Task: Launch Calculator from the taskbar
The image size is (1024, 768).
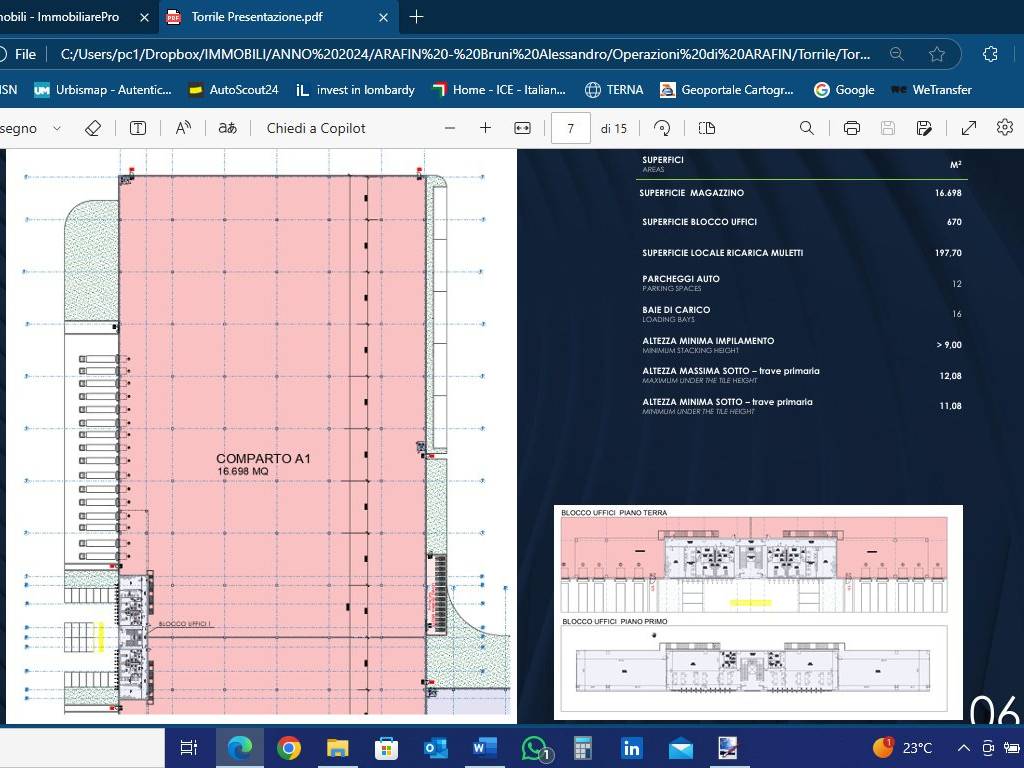Action: [x=583, y=748]
